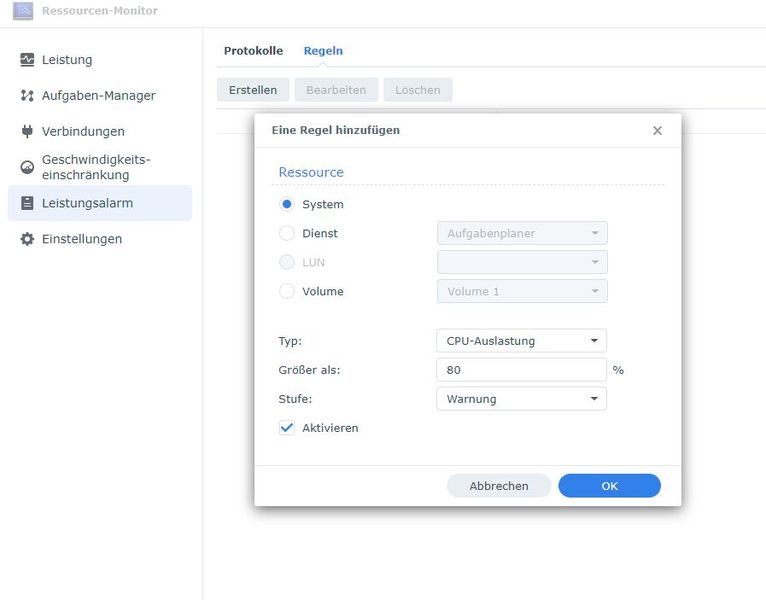
Task: Select the Dienst radio button
Action: point(287,233)
